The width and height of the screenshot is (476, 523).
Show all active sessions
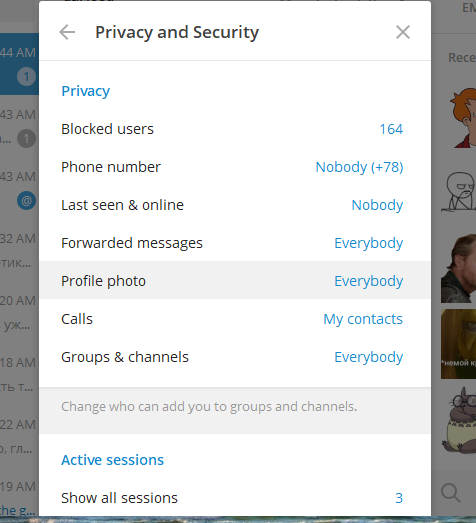coord(235,498)
